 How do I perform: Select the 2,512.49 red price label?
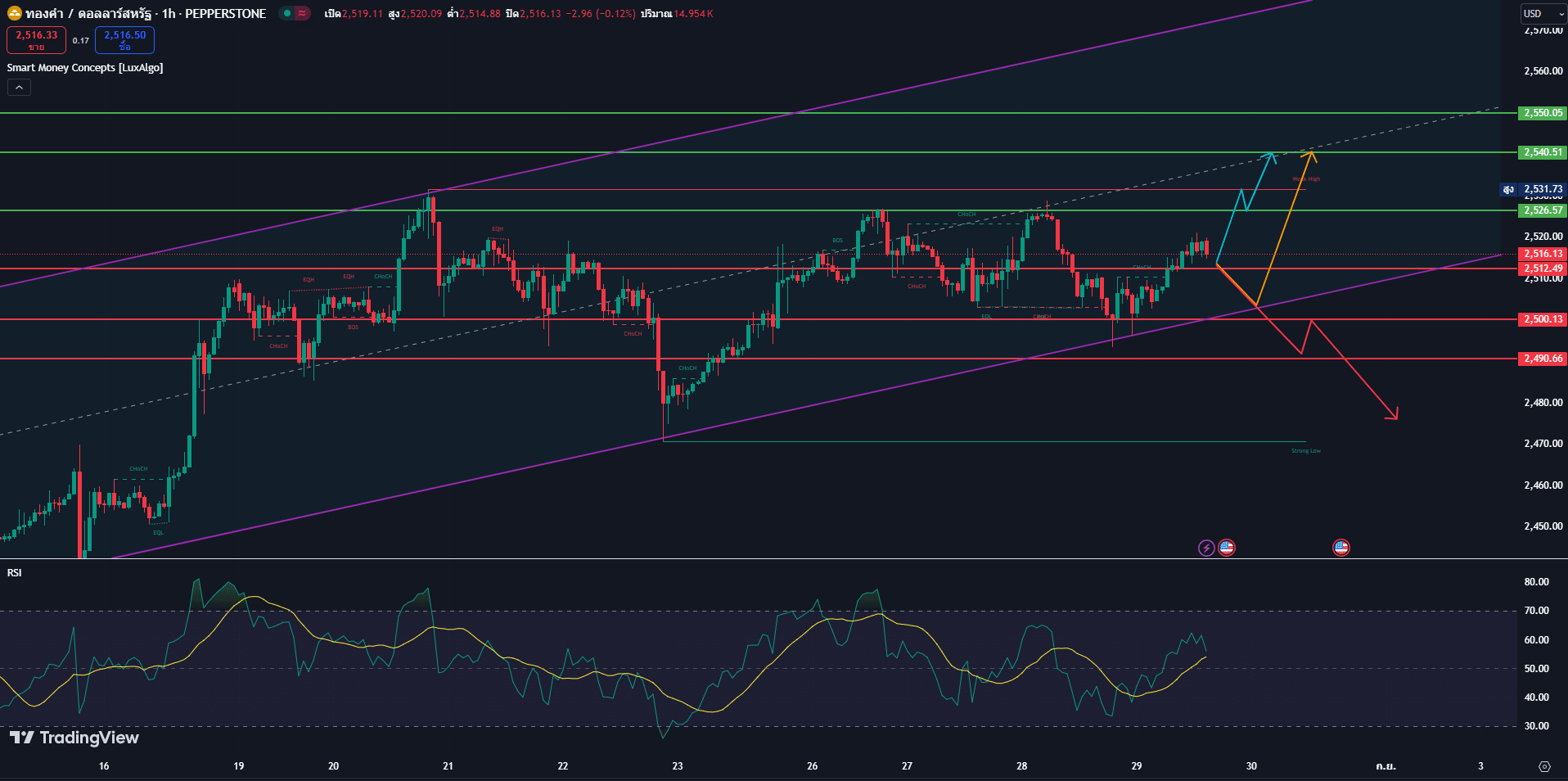click(x=1543, y=269)
